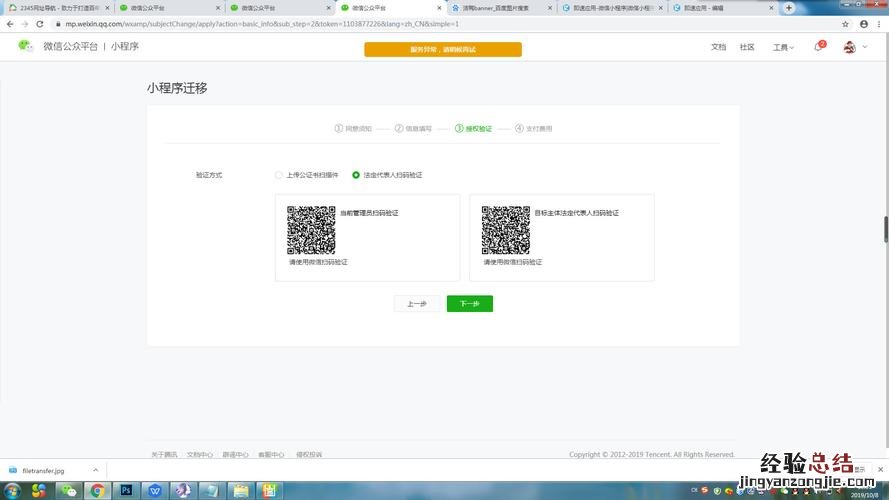Open Google Chrome from the taskbar
Image resolution: width=889 pixels, height=500 pixels.
point(97,490)
